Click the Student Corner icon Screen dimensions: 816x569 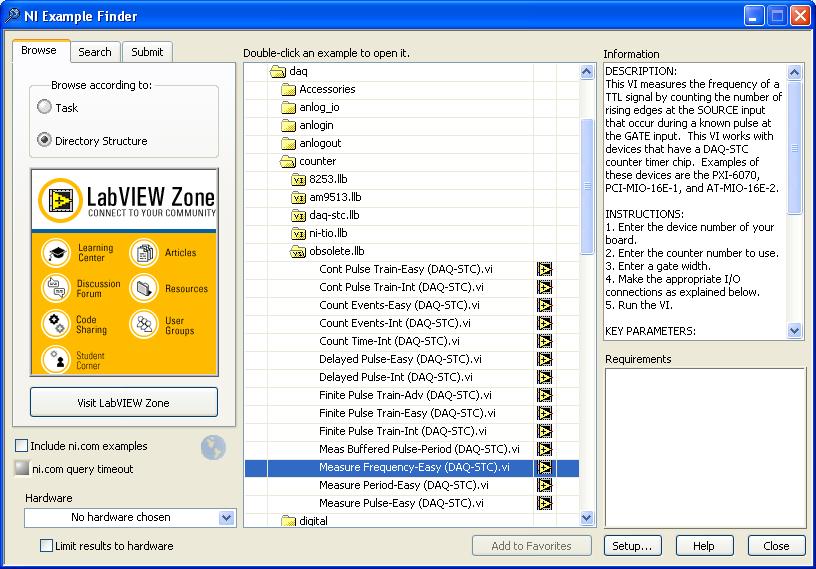tap(56, 359)
